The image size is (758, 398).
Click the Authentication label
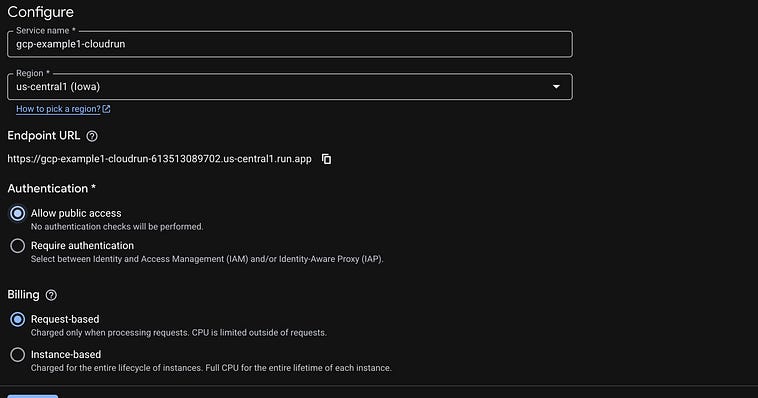(51, 188)
